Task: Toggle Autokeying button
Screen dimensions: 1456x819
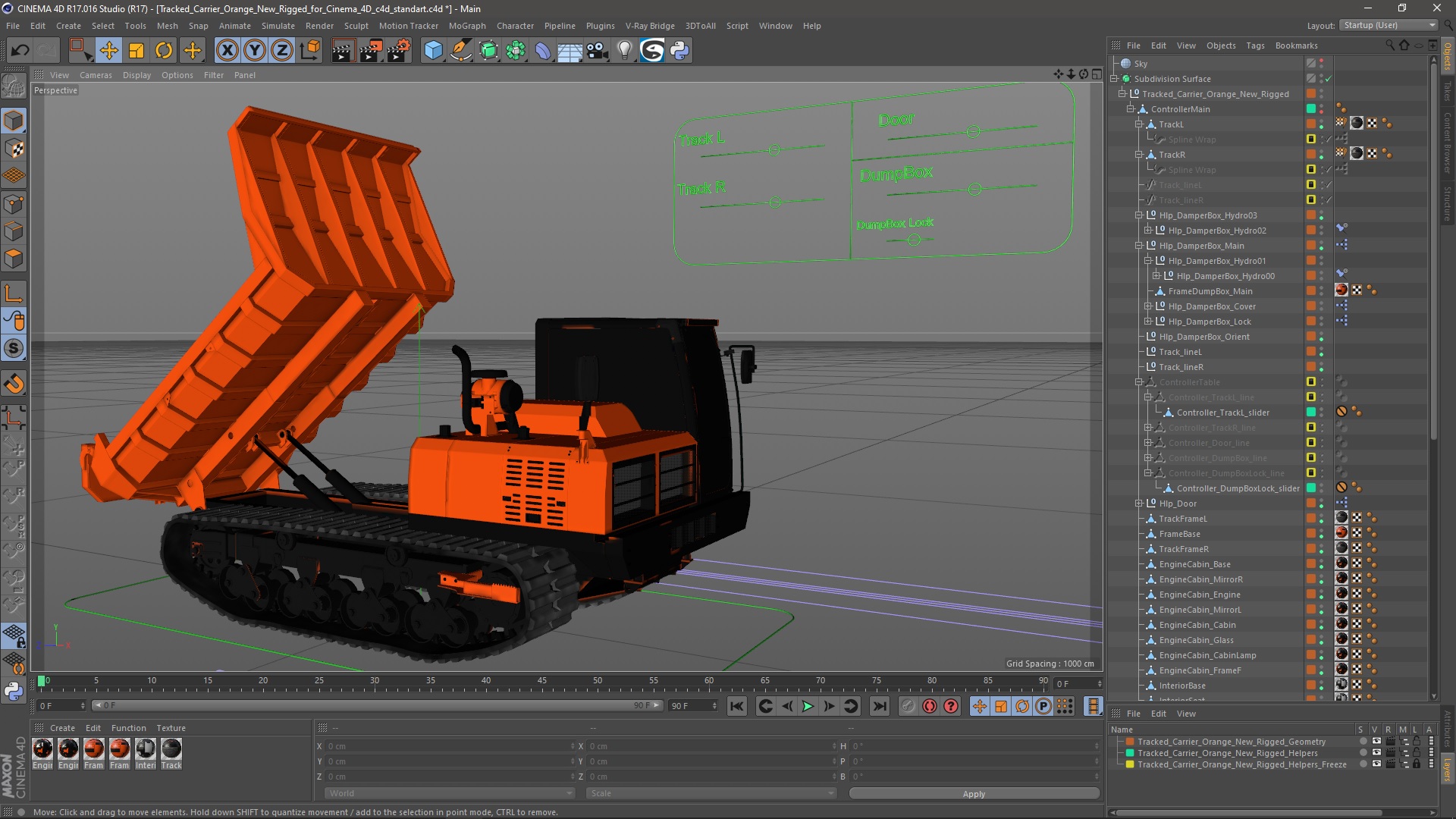Action: point(929,706)
